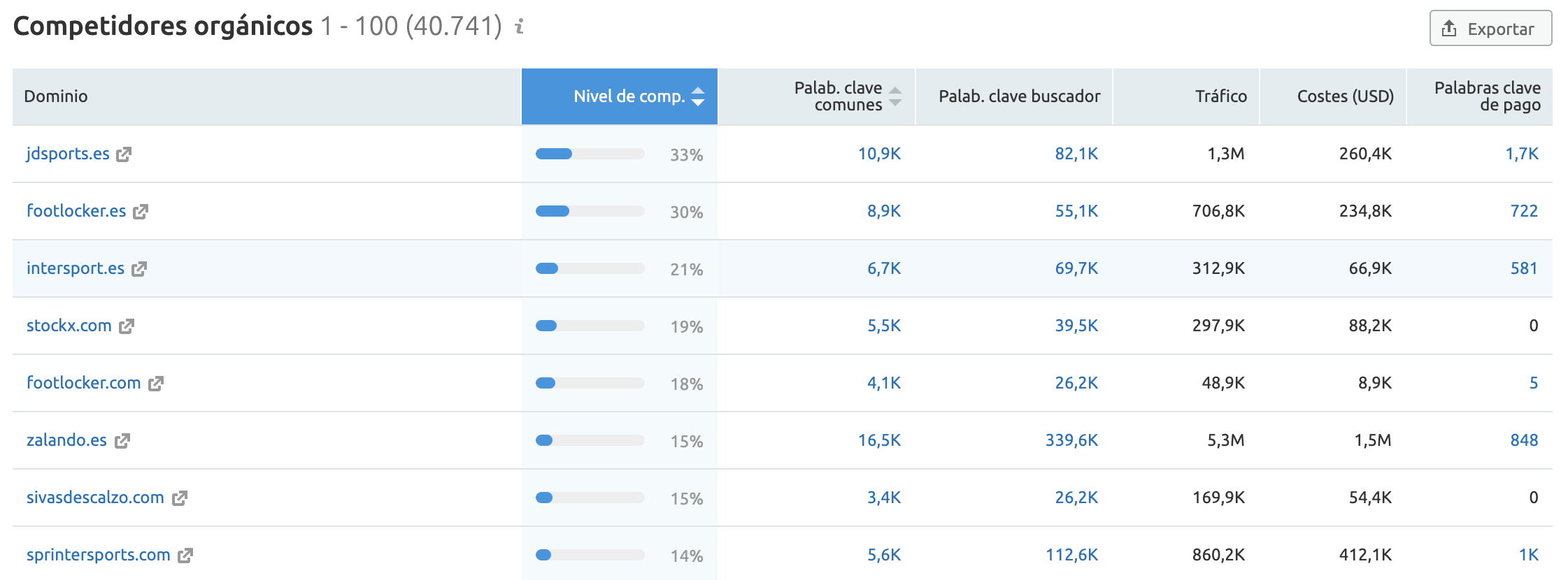Open 1,7K paid keywords for jdsports.es
The height and width of the screenshot is (580, 1568).
point(1522,154)
